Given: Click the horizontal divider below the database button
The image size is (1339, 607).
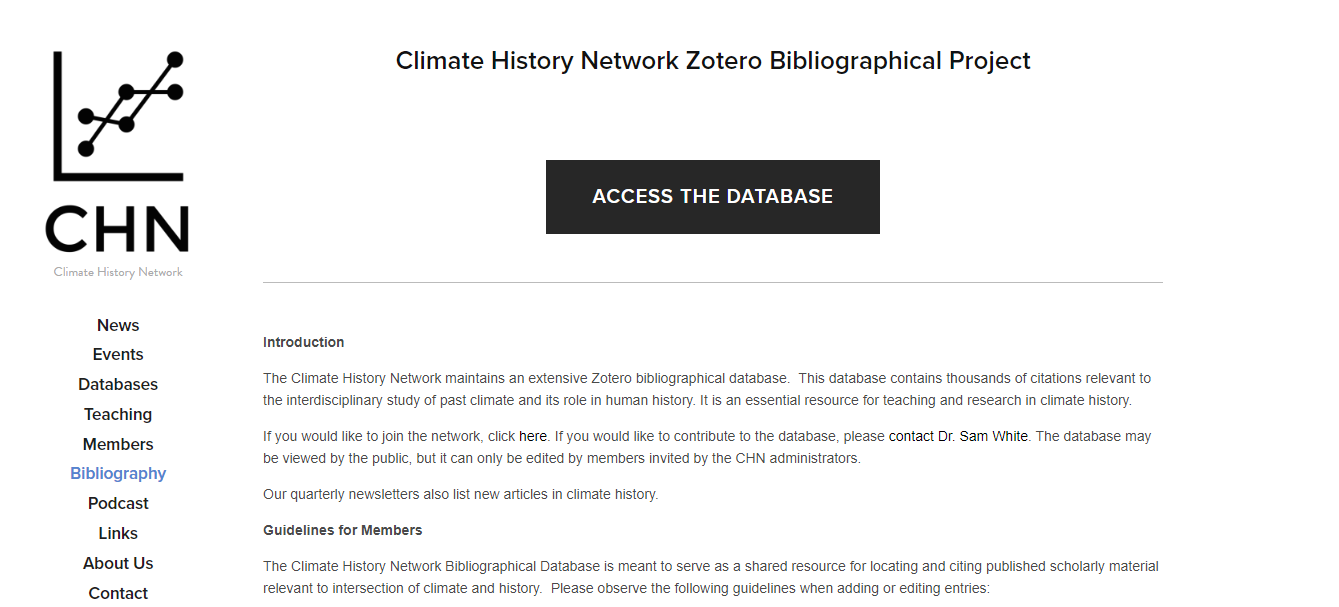Looking at the screenshot, I should coord(713,283).
